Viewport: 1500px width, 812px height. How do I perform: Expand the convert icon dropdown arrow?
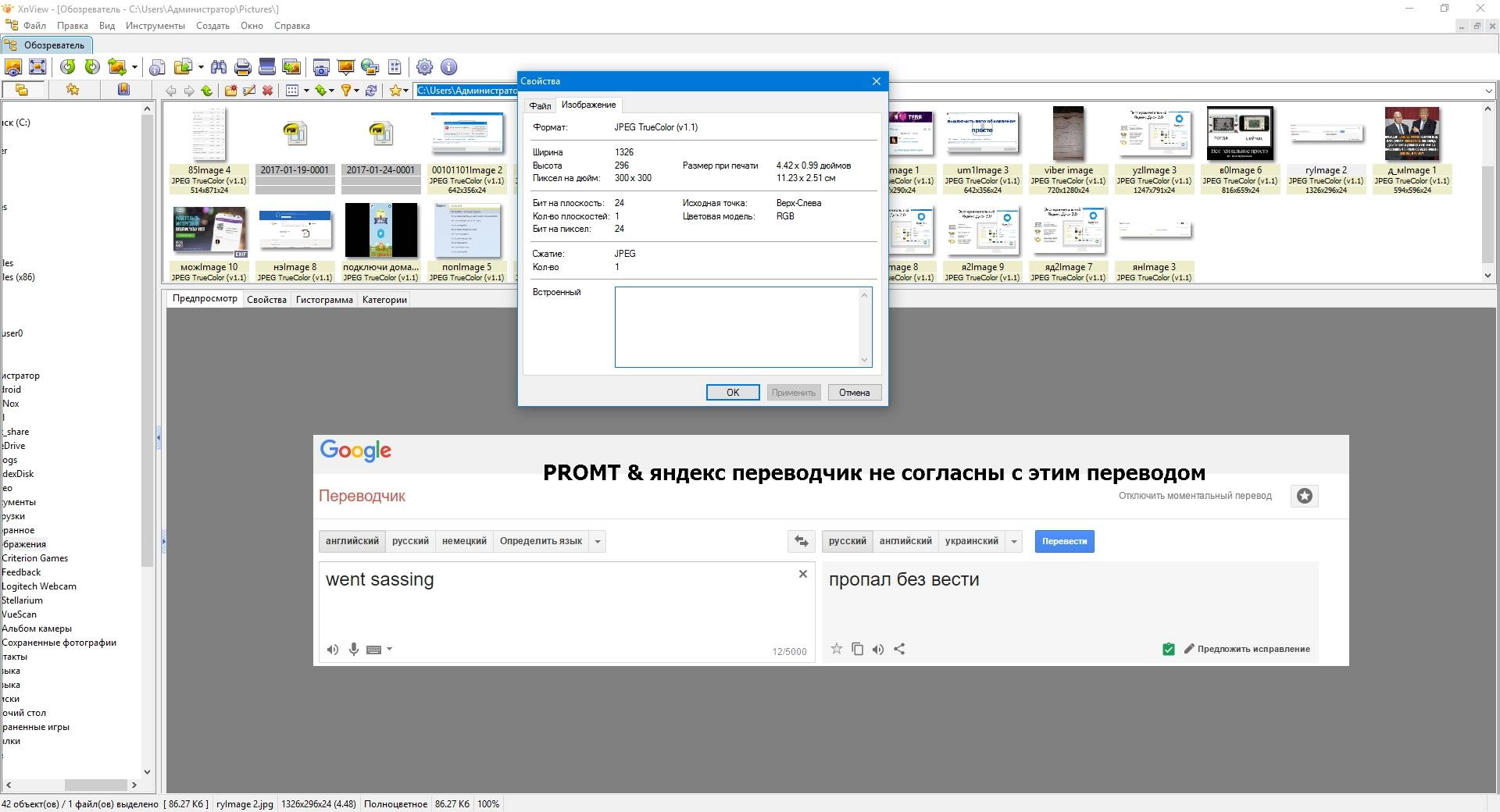click(134, 67)
